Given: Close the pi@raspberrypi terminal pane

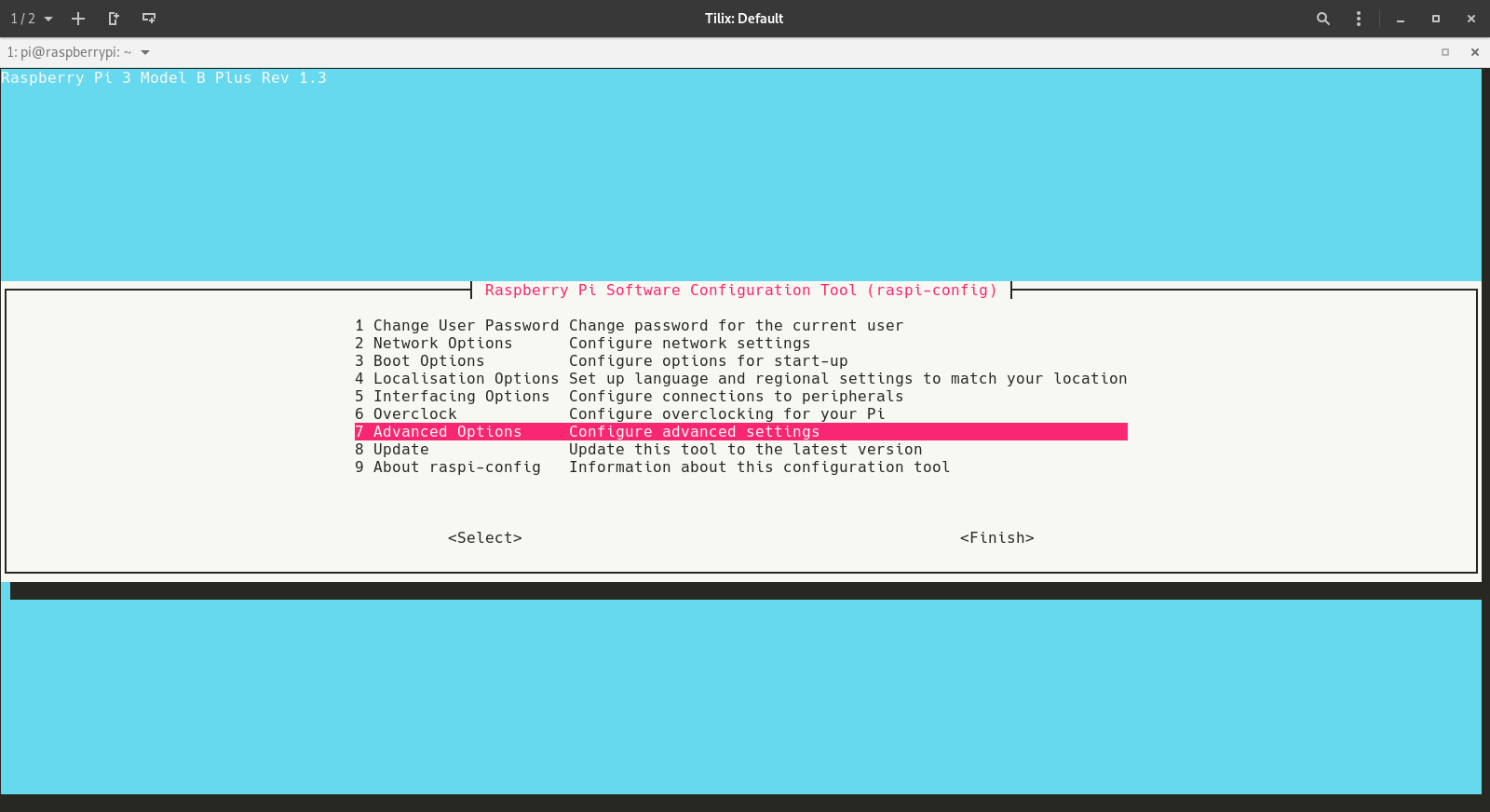Looking at the screenshot, I should (1475, 52).
